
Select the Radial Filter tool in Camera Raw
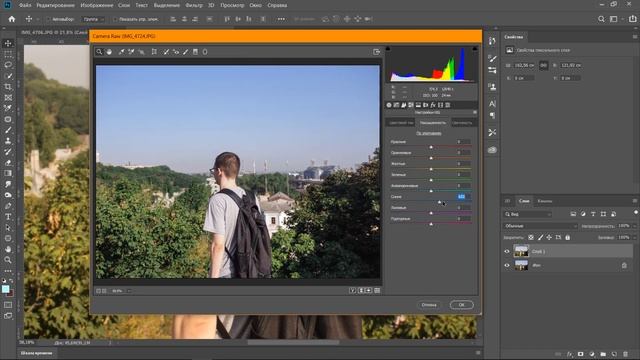click(205, 52)
